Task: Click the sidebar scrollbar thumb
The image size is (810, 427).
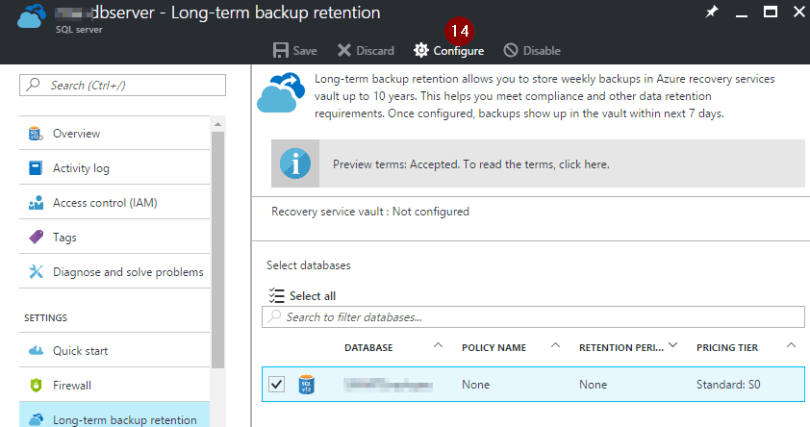Action: coord(217,249)
